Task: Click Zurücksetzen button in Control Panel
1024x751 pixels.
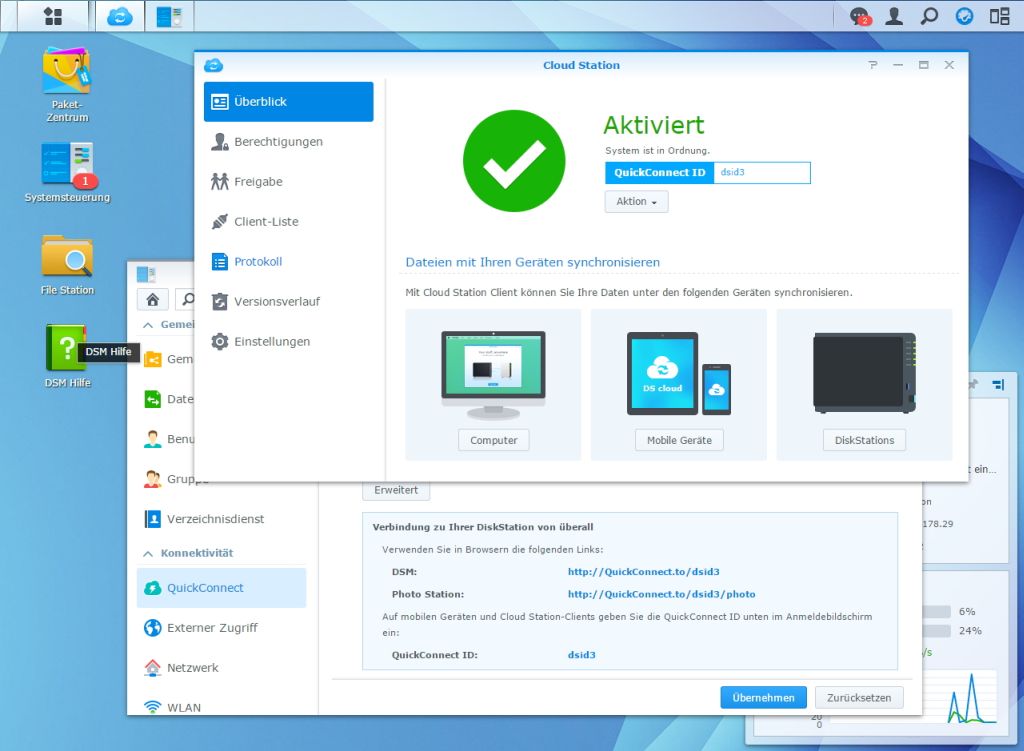Action: [x=859, y=697]
